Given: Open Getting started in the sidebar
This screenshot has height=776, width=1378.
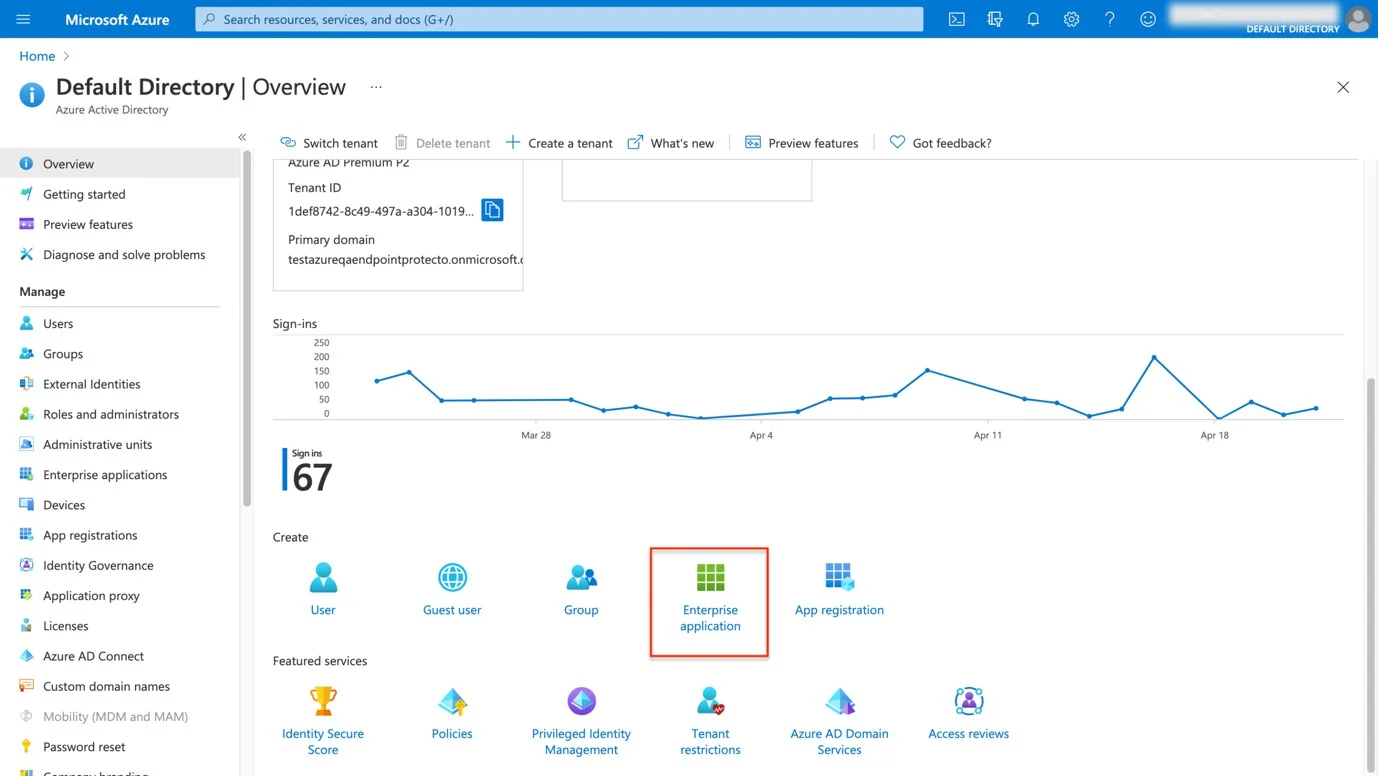Looking at the screenshot, I should click(x=120, y=194).
